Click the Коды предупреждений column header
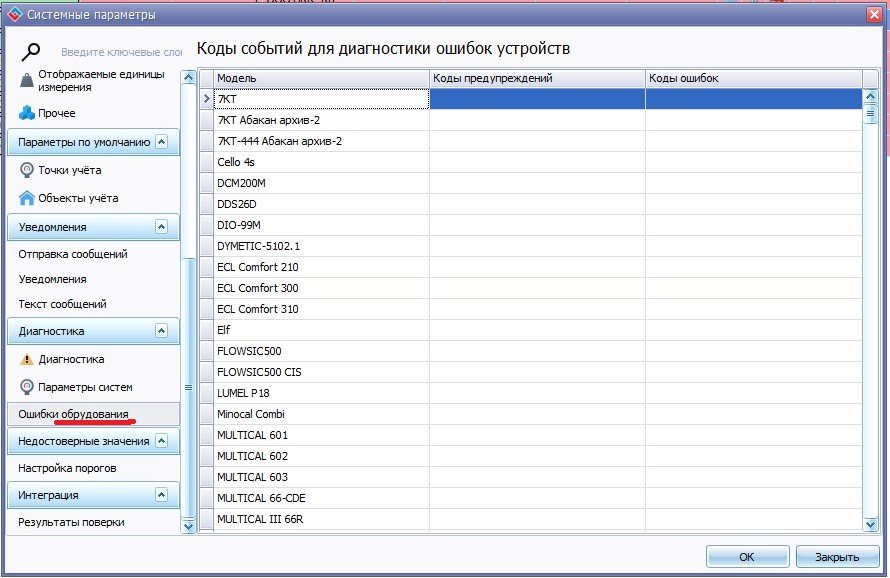 coord(538,78)
